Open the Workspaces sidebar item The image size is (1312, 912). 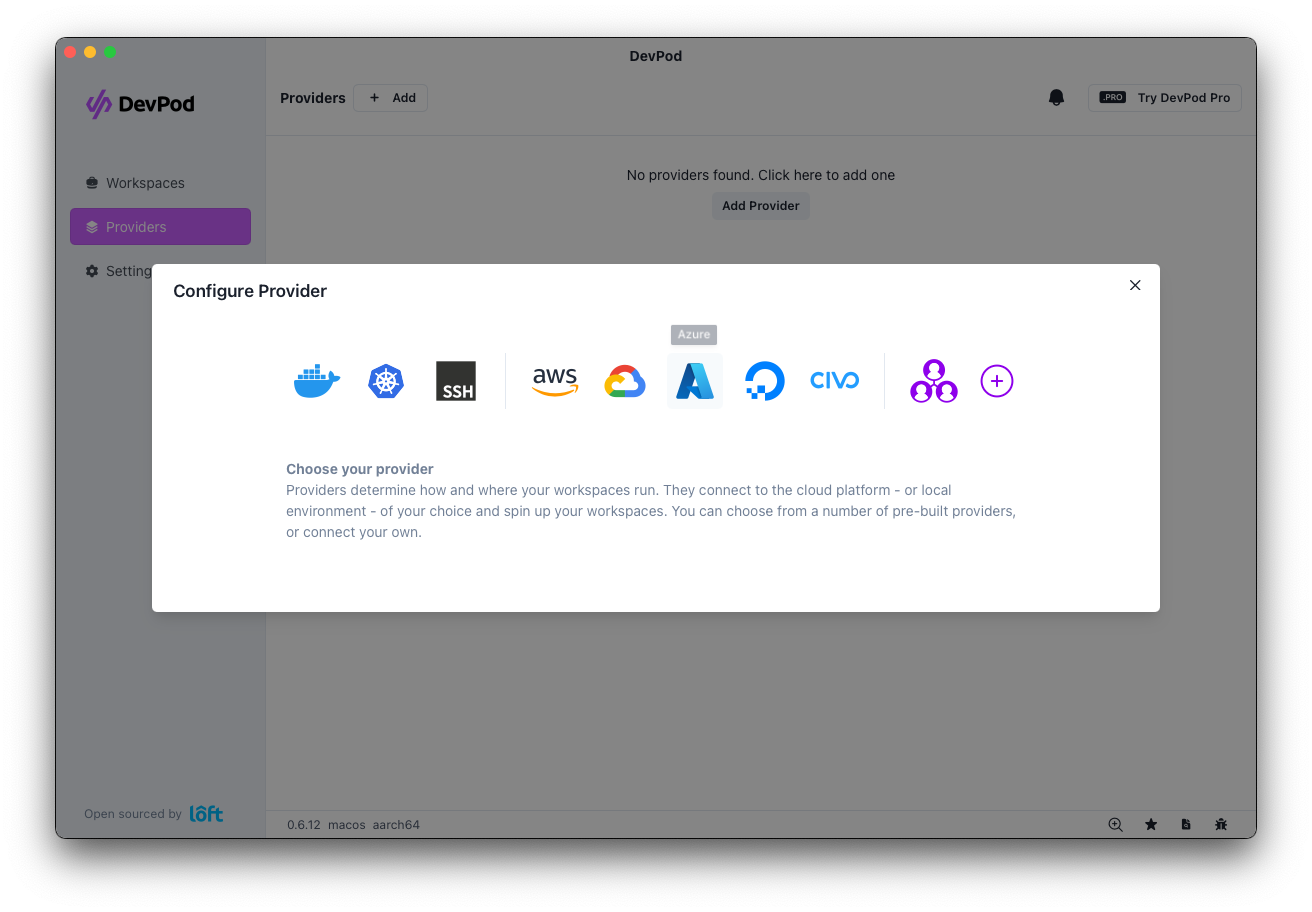pyautogui.click(x=145, y=183)
